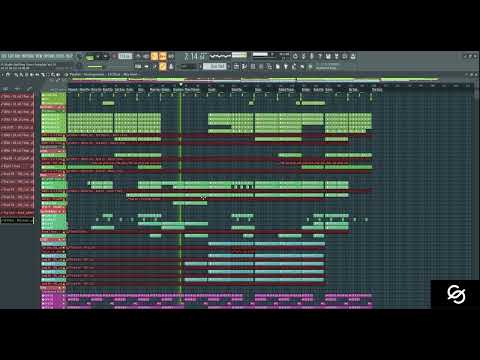Open the Mixer from main toolbar

pyautogui.click(x=261, y=67)
